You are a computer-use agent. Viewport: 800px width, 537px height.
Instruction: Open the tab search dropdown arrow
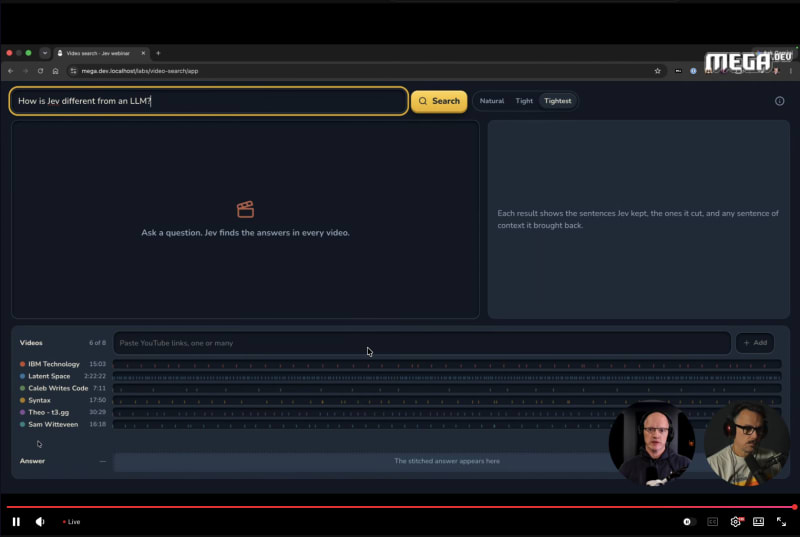(x=45, y=53)
